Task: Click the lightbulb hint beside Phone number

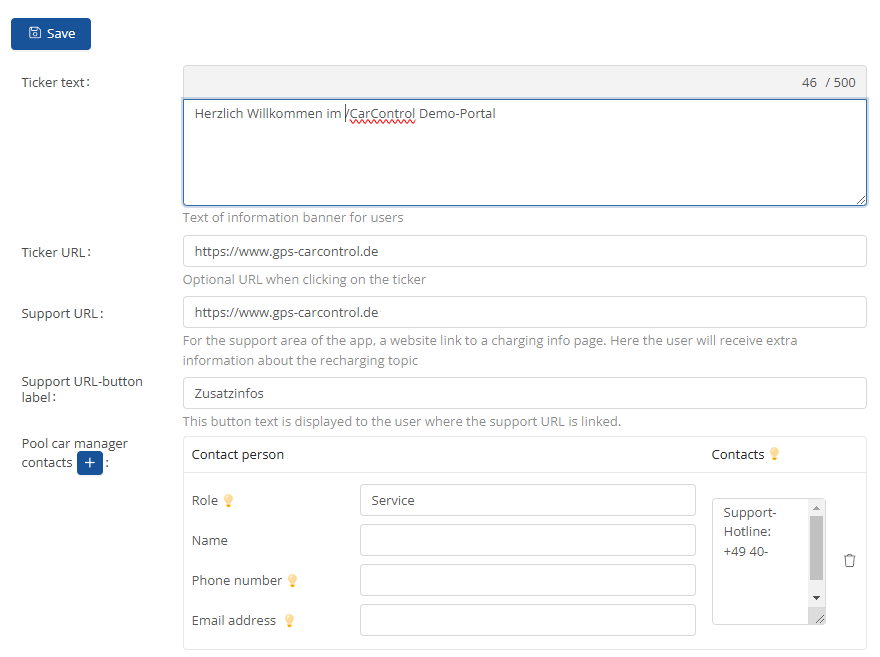Action: click(292, 580)
